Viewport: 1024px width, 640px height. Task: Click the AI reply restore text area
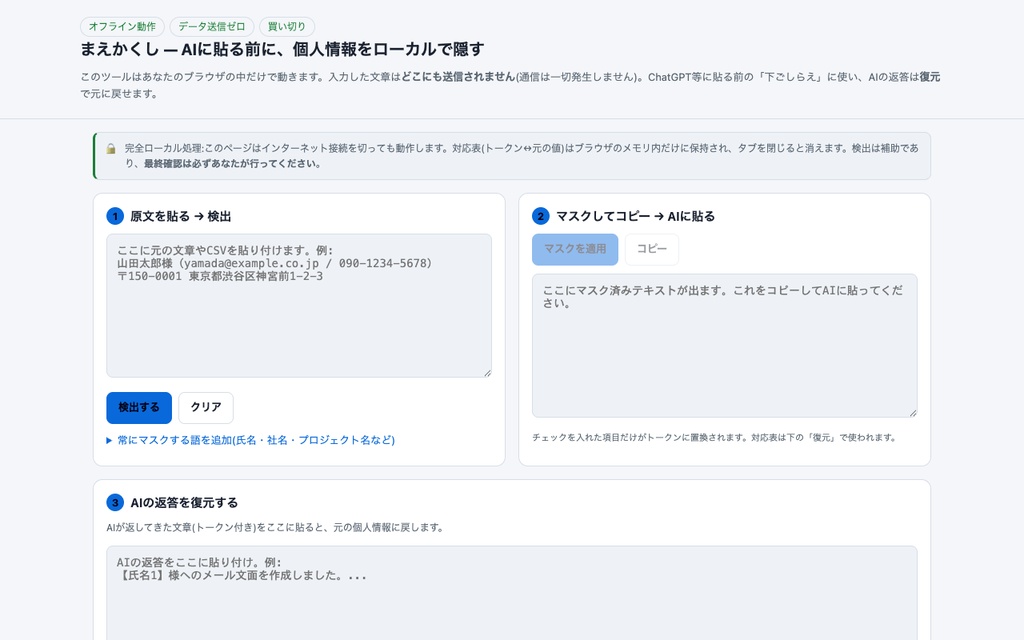click(x=512, y=593)
